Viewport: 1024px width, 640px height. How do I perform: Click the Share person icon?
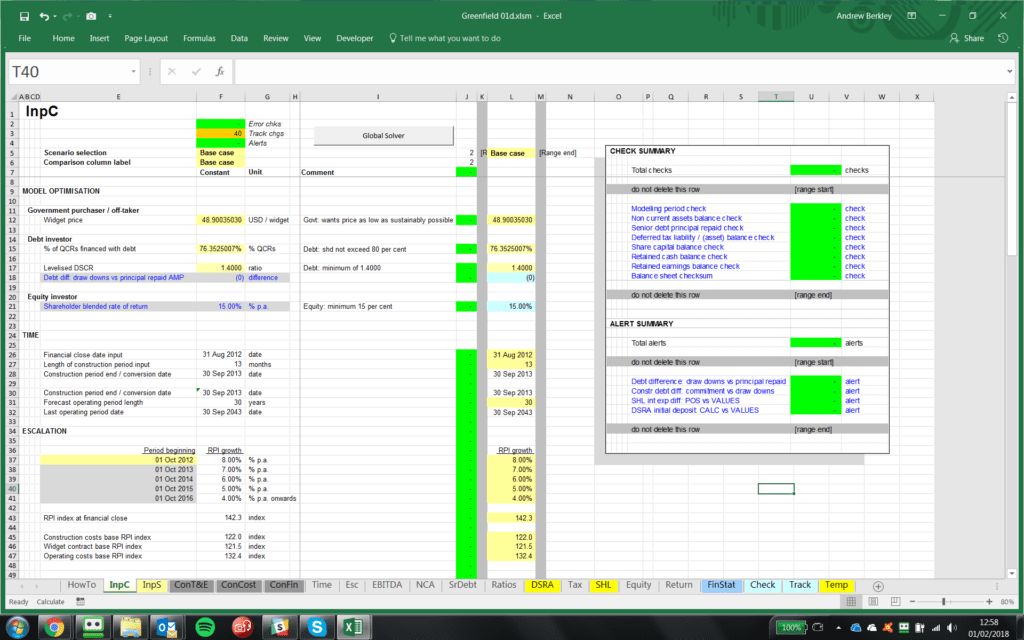coord(954,39)
